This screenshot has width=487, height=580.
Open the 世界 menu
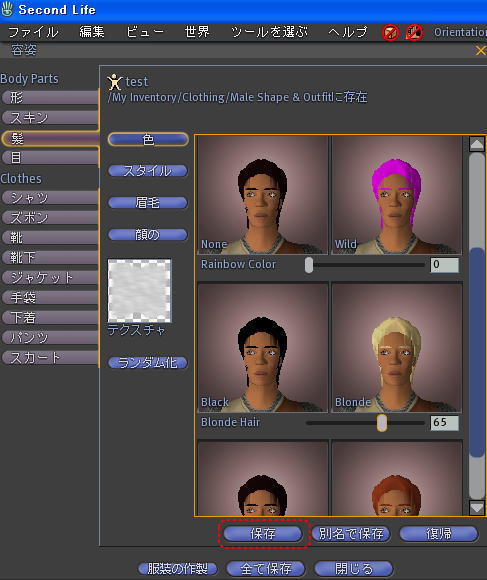click(197, 32)
